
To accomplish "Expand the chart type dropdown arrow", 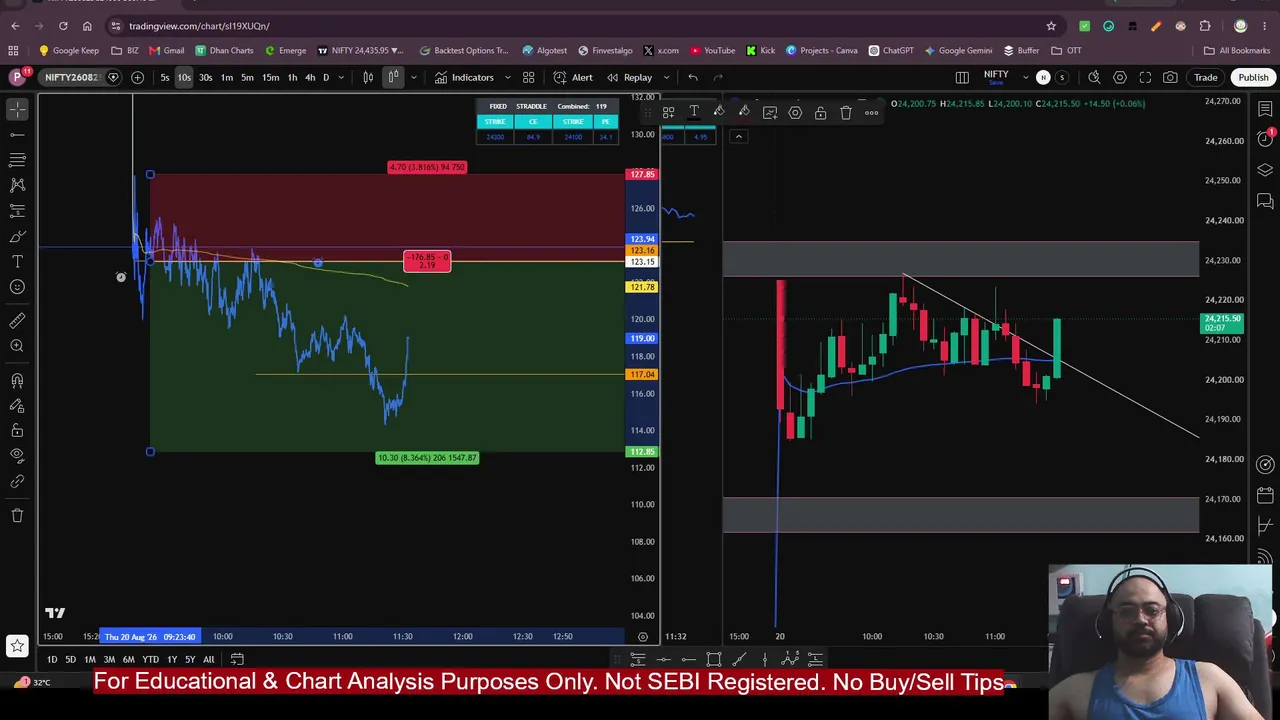I will [413, 77].
